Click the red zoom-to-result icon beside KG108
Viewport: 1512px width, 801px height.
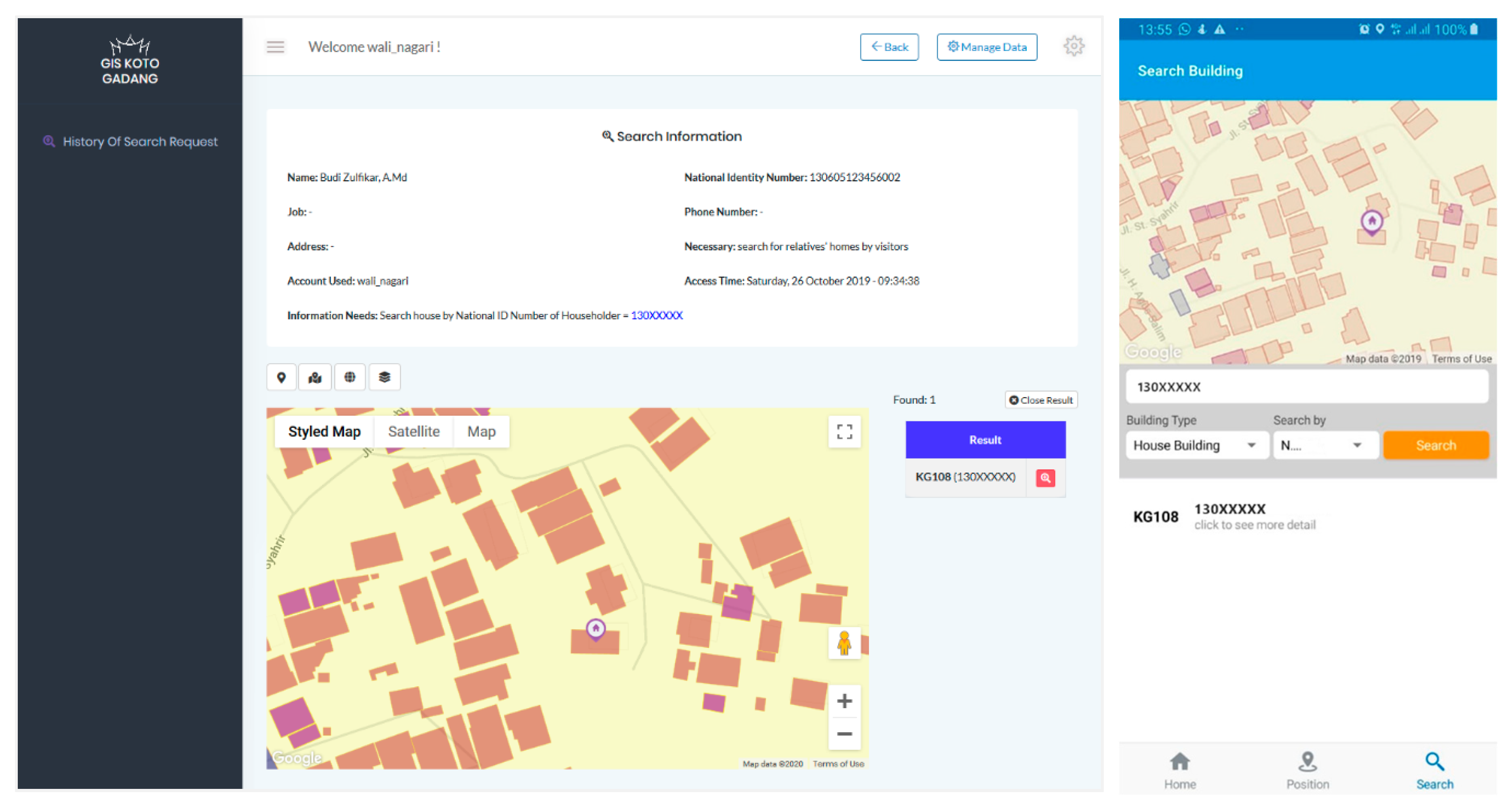(1045, 478)
